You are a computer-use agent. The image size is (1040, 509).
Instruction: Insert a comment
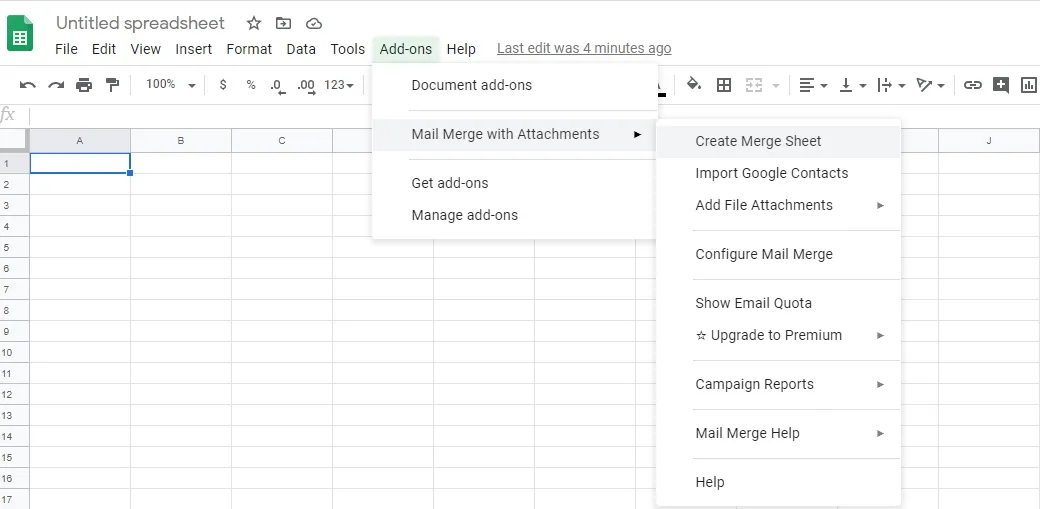coord(1001,85)
